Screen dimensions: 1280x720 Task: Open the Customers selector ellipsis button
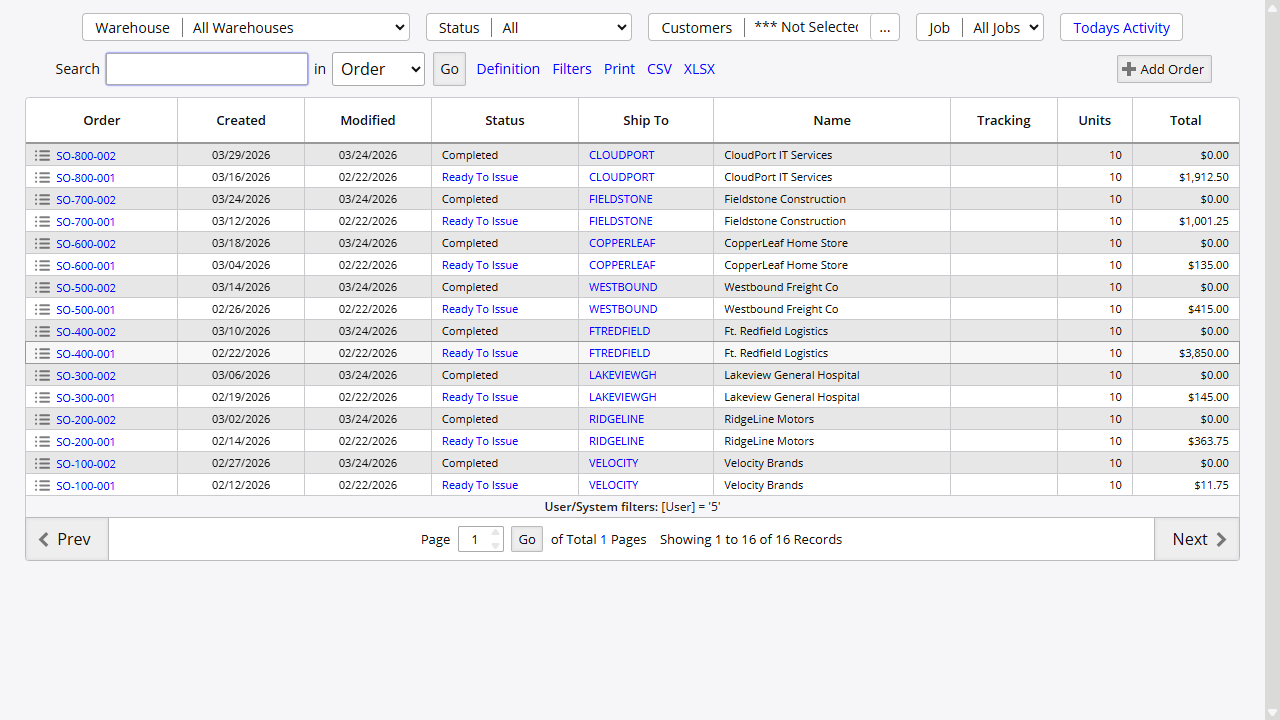(885, 27)
